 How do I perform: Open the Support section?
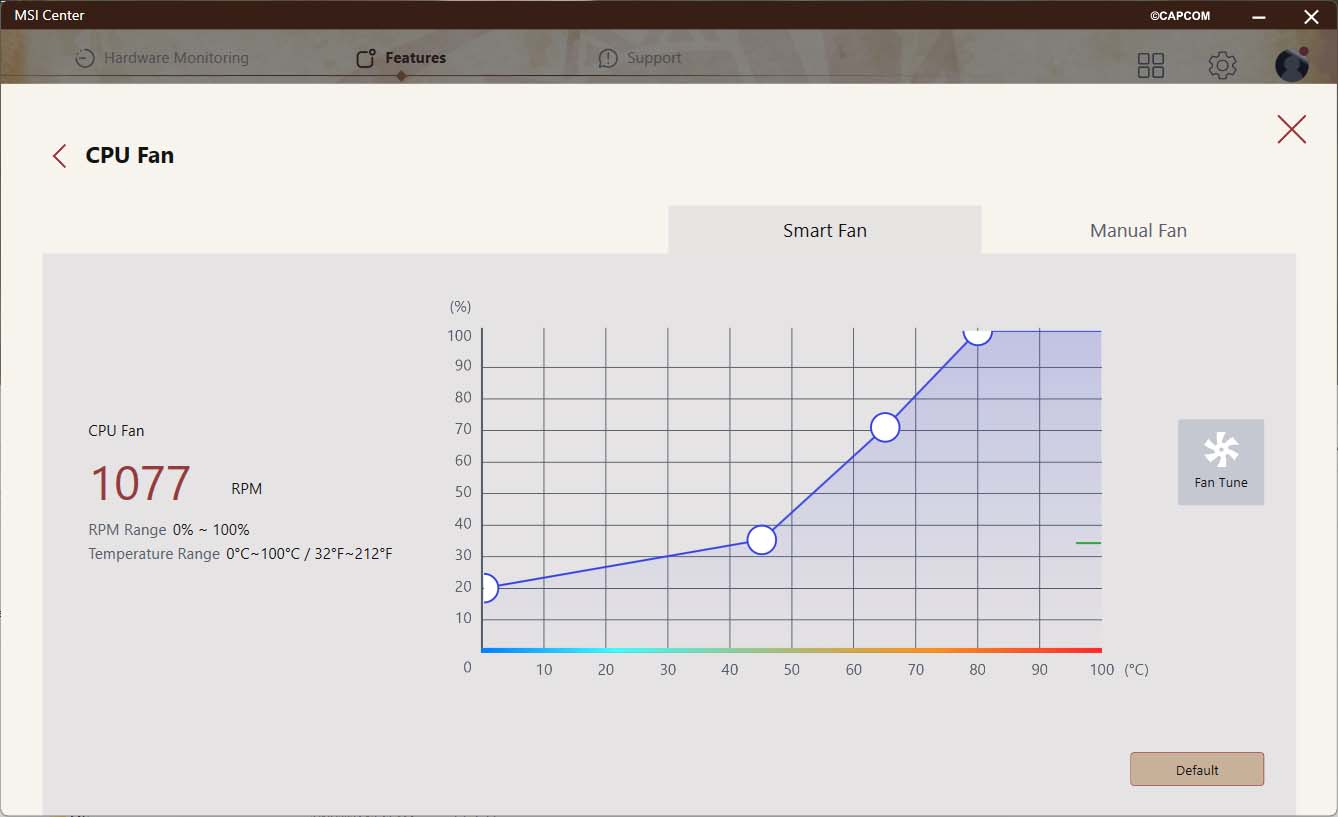(640, 58)
